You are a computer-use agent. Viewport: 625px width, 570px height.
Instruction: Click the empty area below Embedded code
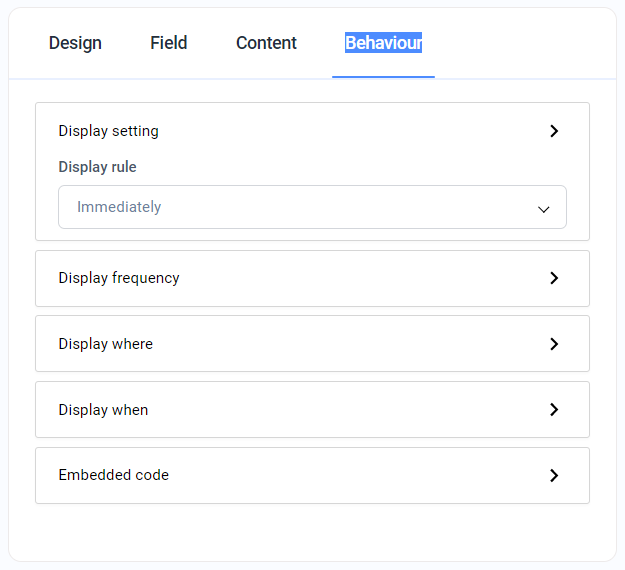coord(312,530)
